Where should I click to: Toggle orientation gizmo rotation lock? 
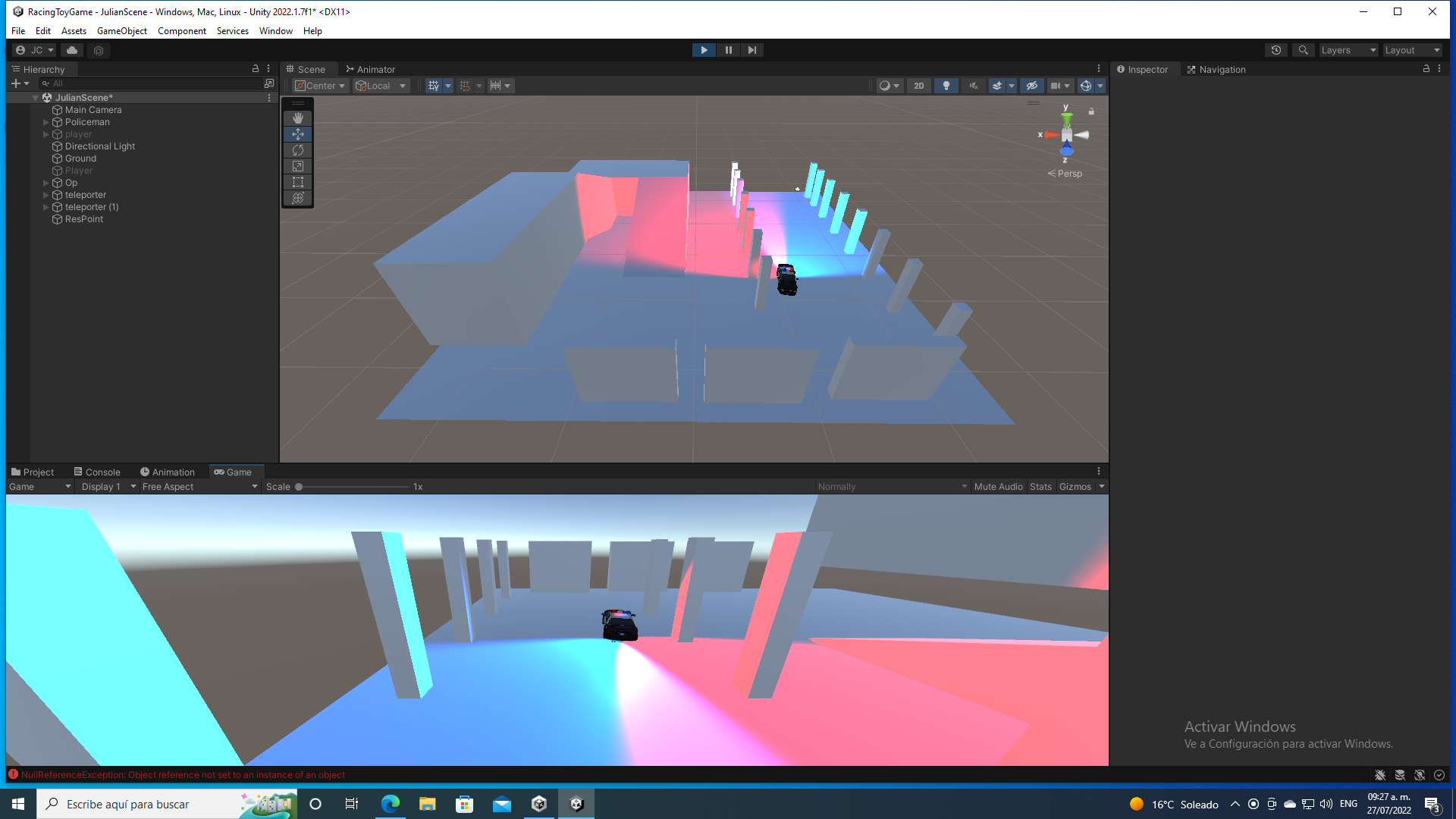tap(1091, 111)
